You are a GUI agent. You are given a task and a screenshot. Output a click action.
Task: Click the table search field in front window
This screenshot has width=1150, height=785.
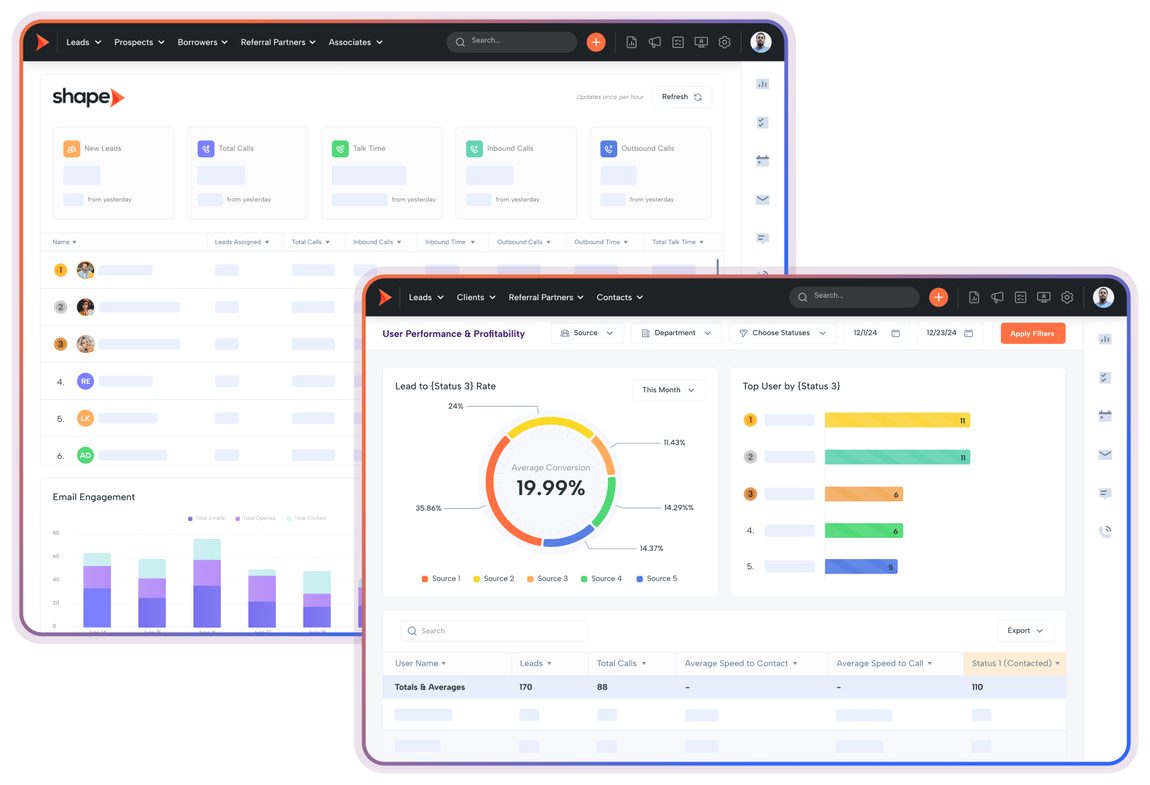[x=494, y=631]
